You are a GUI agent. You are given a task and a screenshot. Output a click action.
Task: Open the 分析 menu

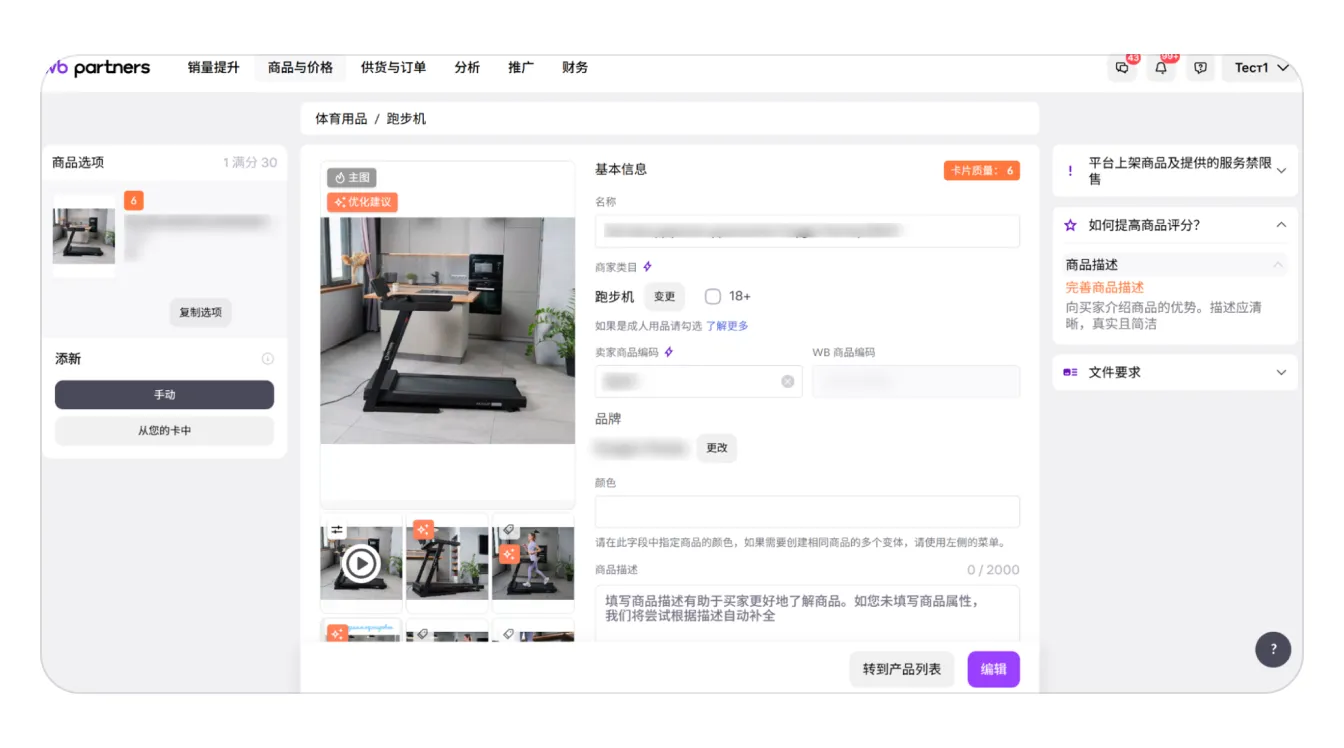(x=467, y=68)
